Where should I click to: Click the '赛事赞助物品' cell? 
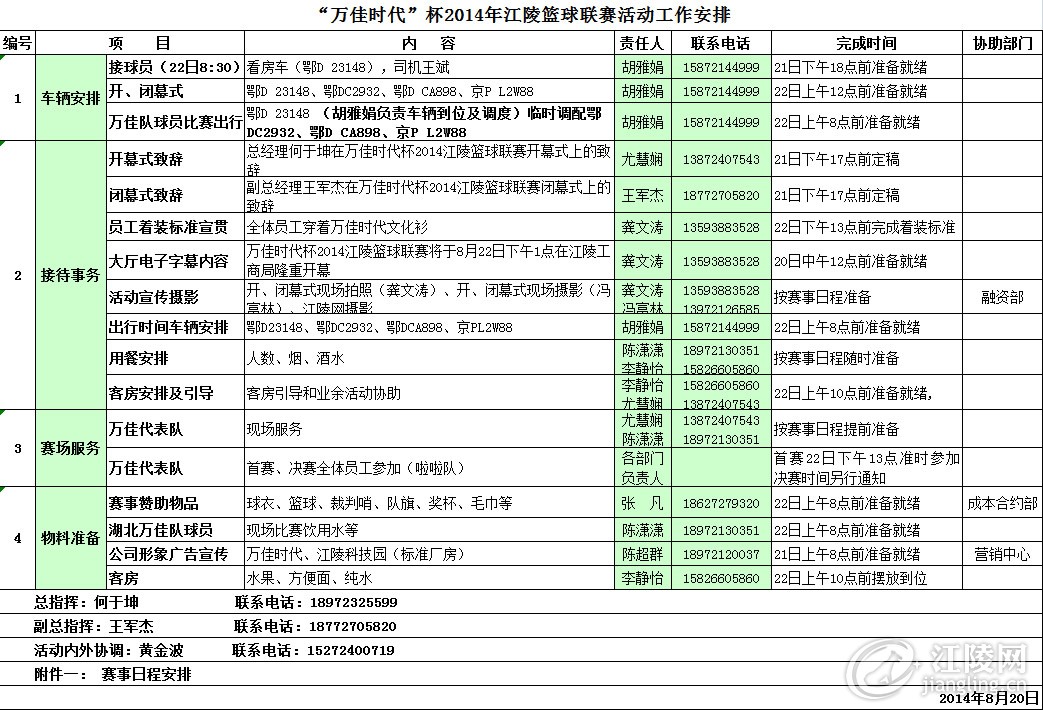tap(175, 503)
